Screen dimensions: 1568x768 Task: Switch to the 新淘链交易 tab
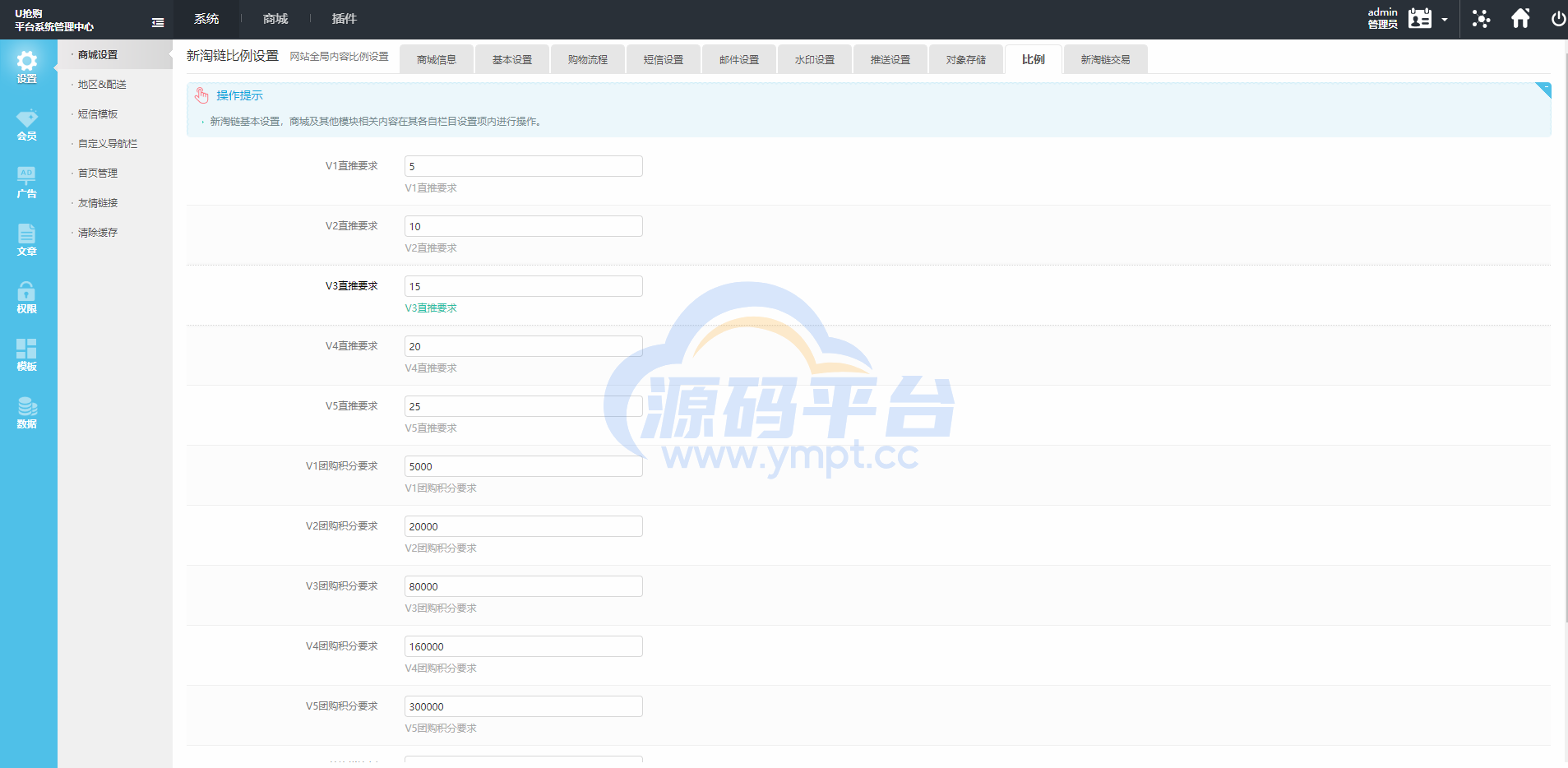1106,59
